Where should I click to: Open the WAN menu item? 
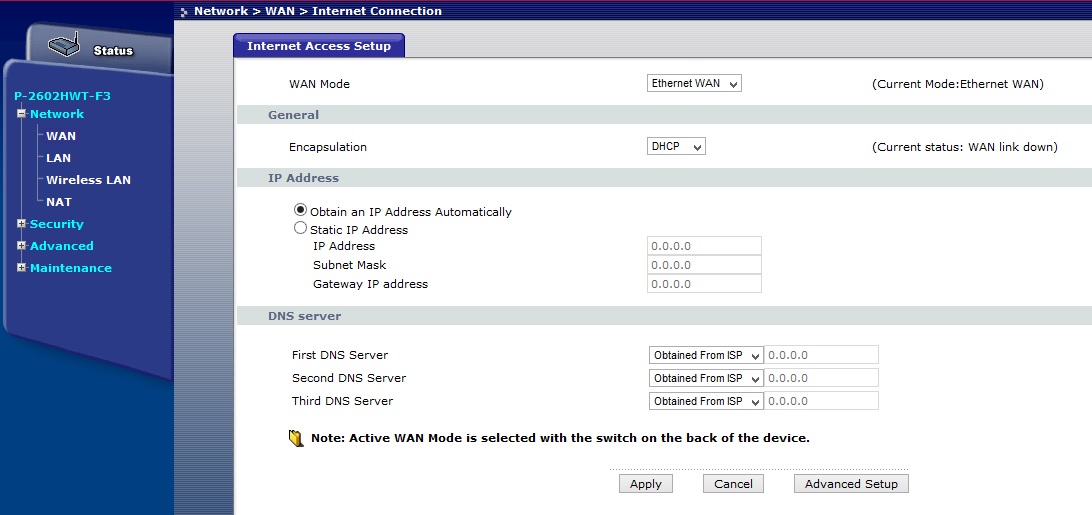click(61, 136)
